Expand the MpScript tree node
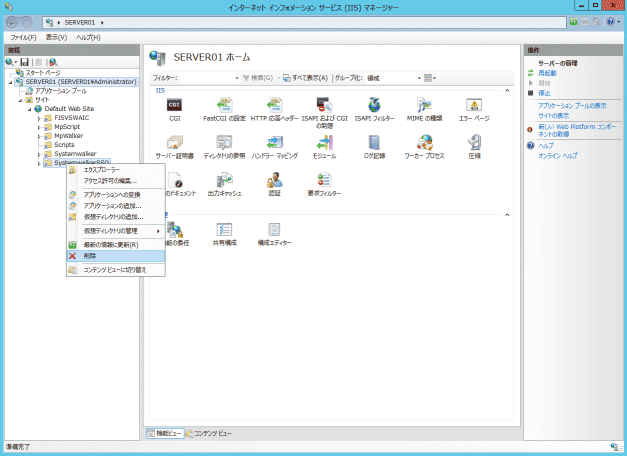 tap(39, 127)
